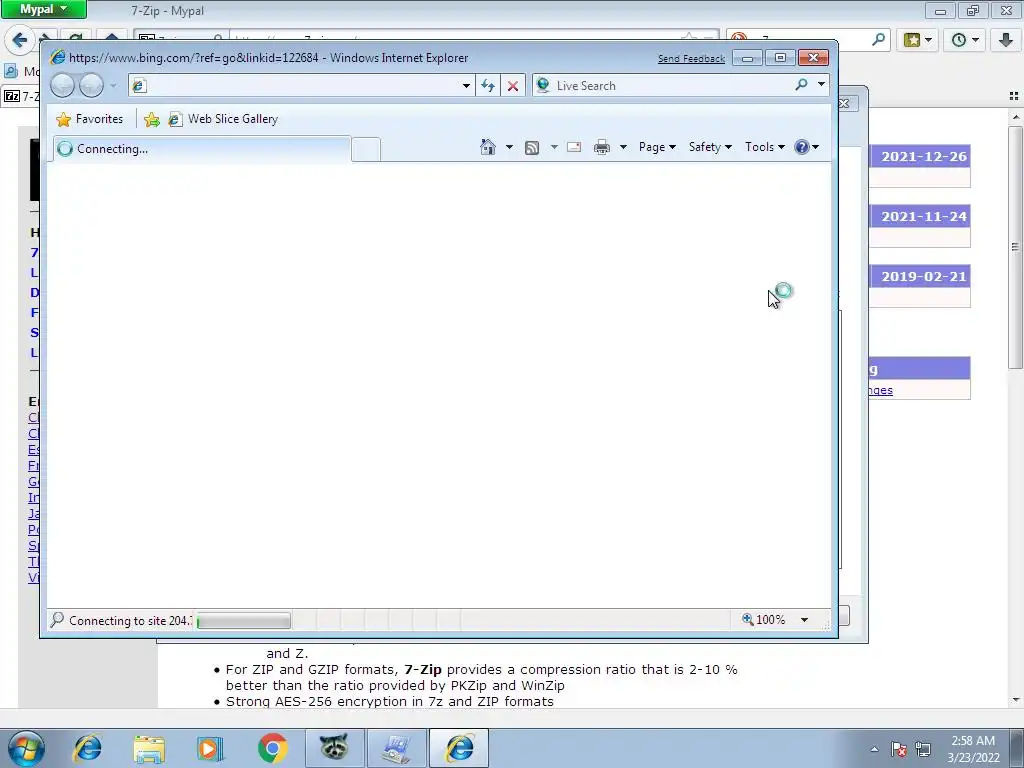Image resolution: width=1024 pixels, height=768 pixels.
Task: Click the active Internet Explorer taskbar button
Action: 459,748
